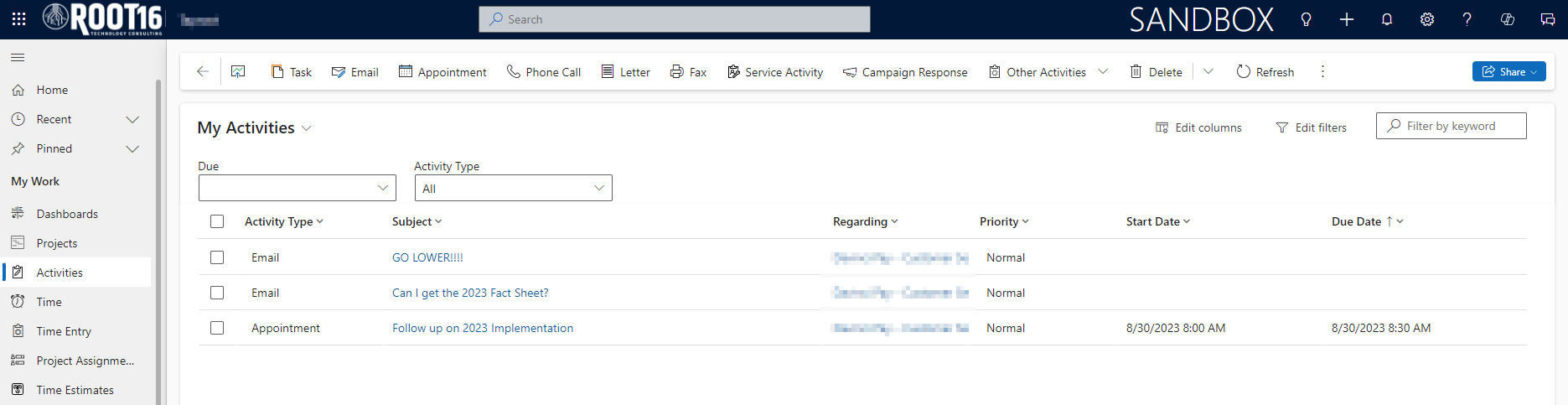Click the plus quick create icon

point(1346,19)
